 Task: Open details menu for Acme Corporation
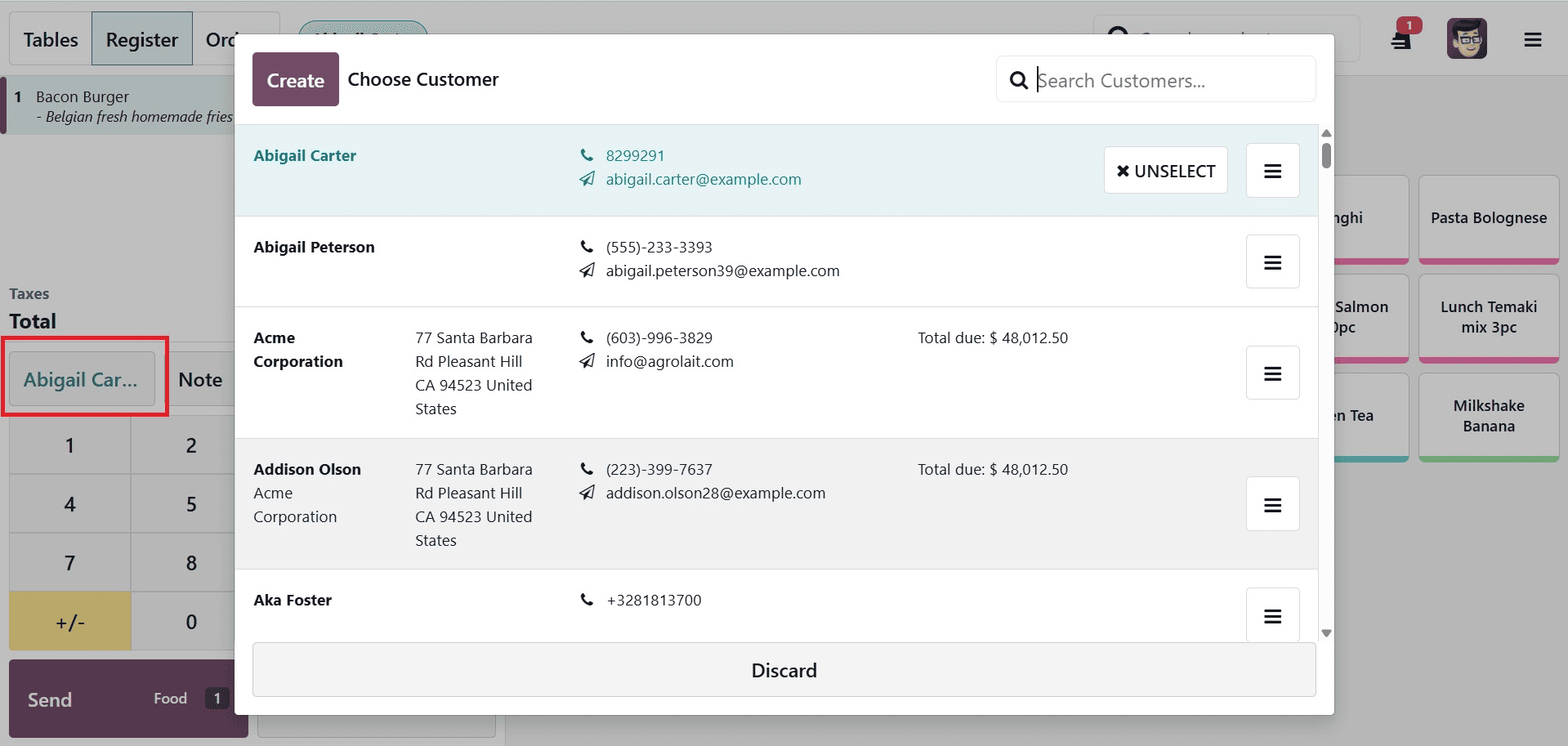click(x=1271, y=373)
